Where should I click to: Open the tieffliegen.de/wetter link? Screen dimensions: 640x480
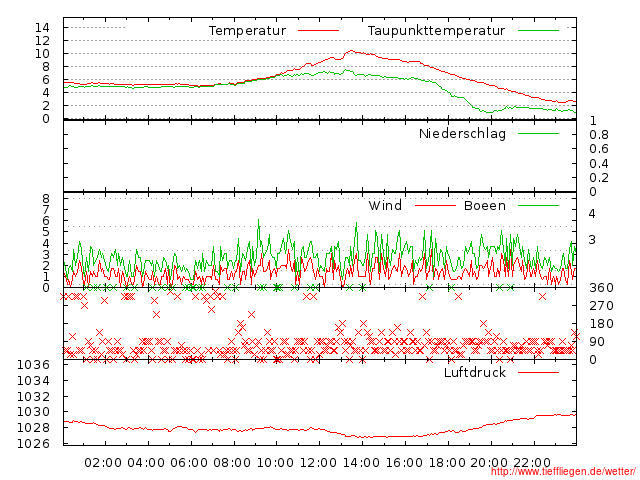tap(563, 472)
